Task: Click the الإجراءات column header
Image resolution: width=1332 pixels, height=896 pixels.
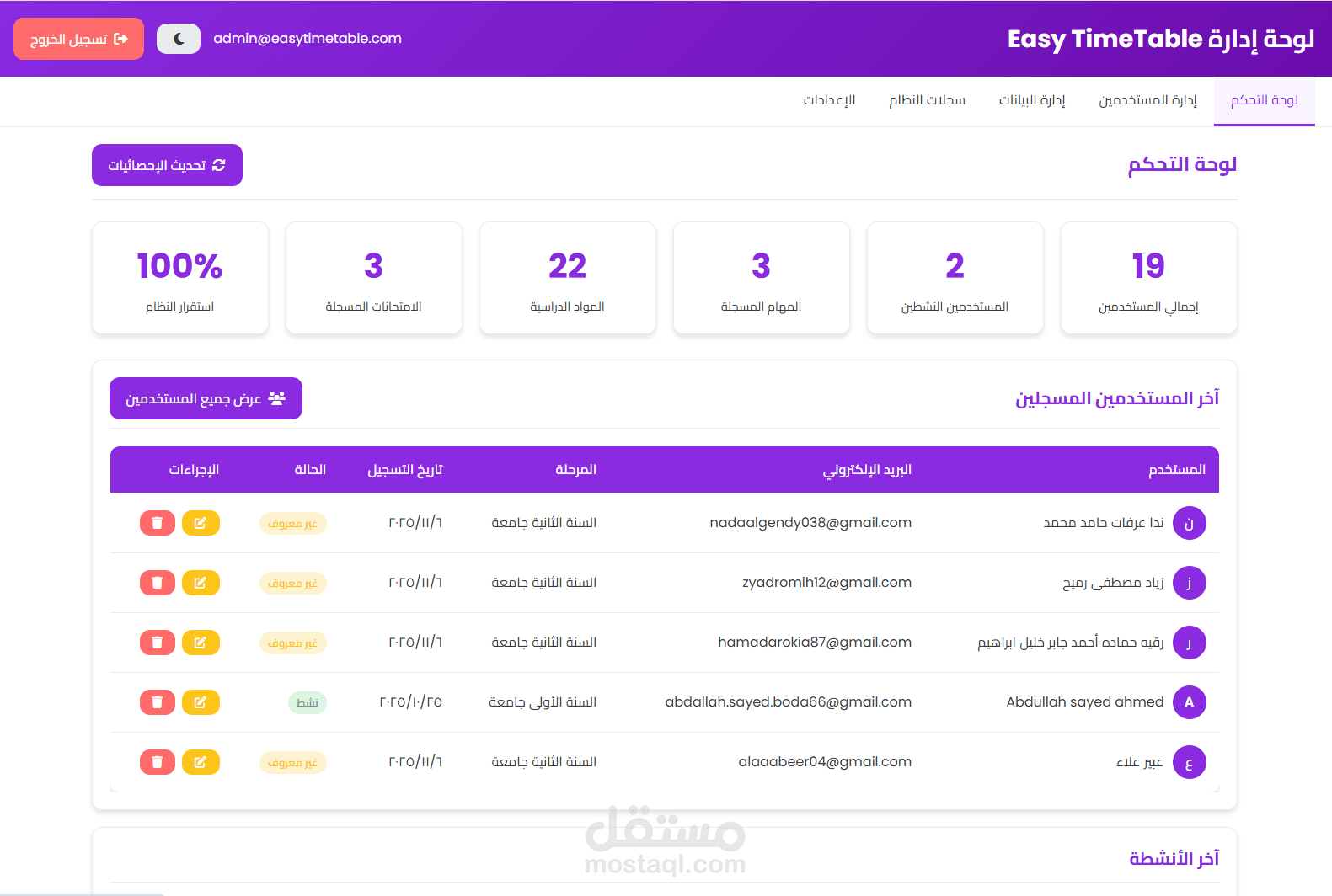Action: pos(194,470)
